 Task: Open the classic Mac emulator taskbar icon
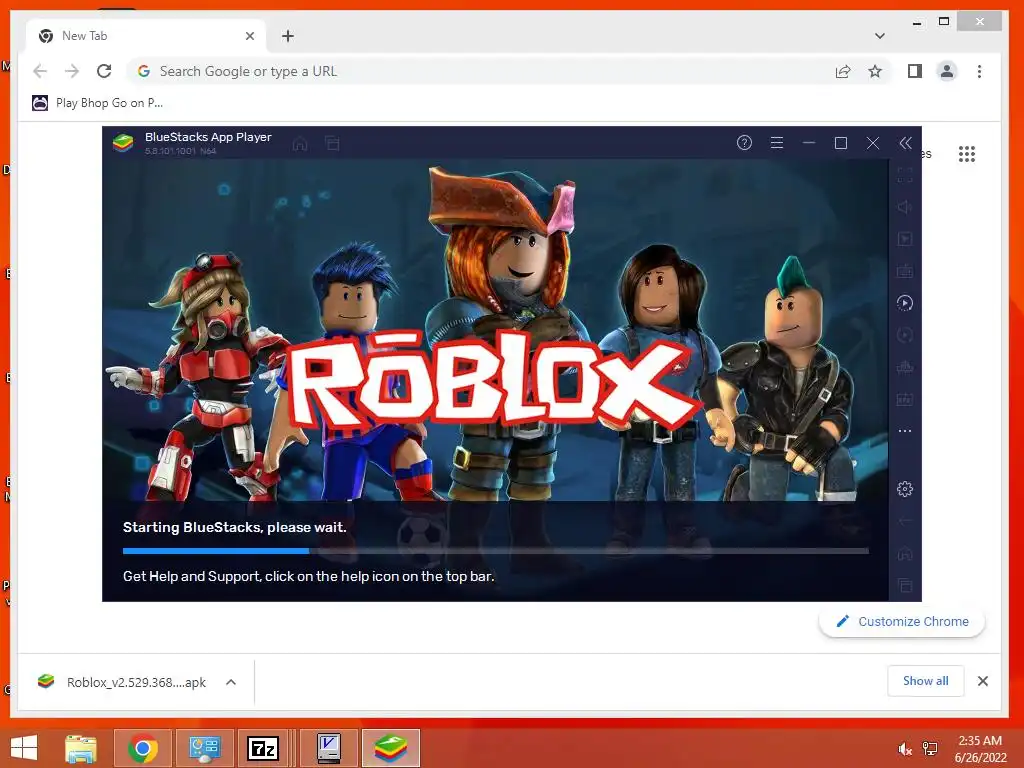pyautogui.click(x=328, y=748)
